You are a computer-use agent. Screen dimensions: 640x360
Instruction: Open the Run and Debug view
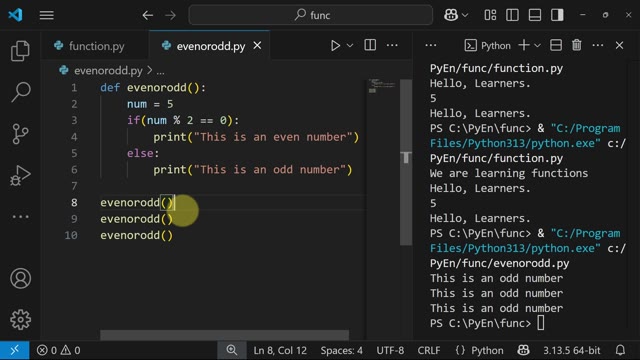coord(20,176)
